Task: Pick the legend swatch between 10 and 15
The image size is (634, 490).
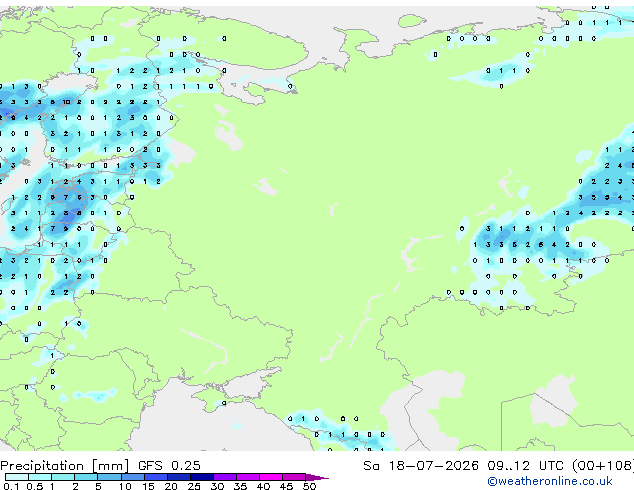Action: tap(132, 477)
